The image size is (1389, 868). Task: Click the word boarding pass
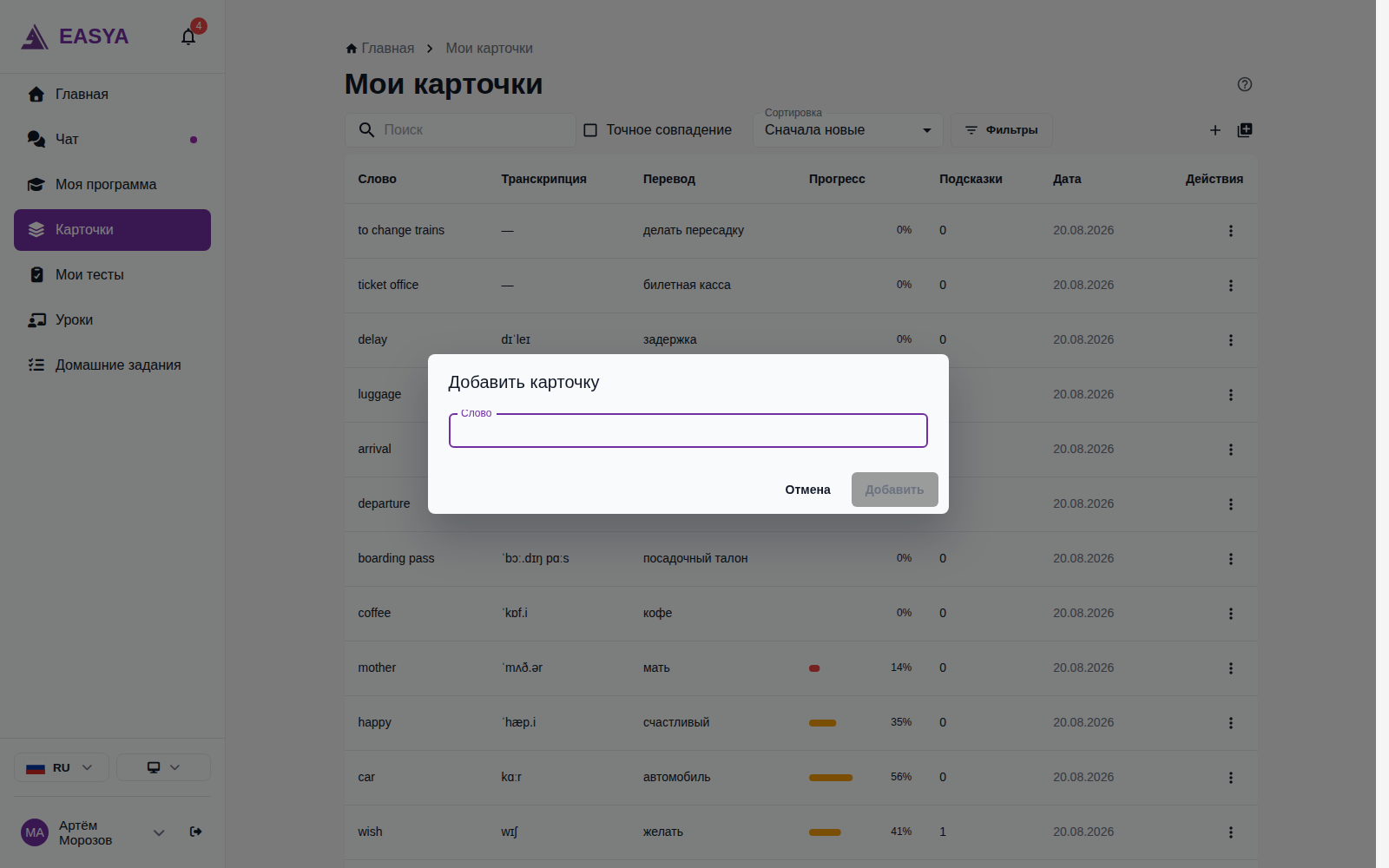pos(396,558)
